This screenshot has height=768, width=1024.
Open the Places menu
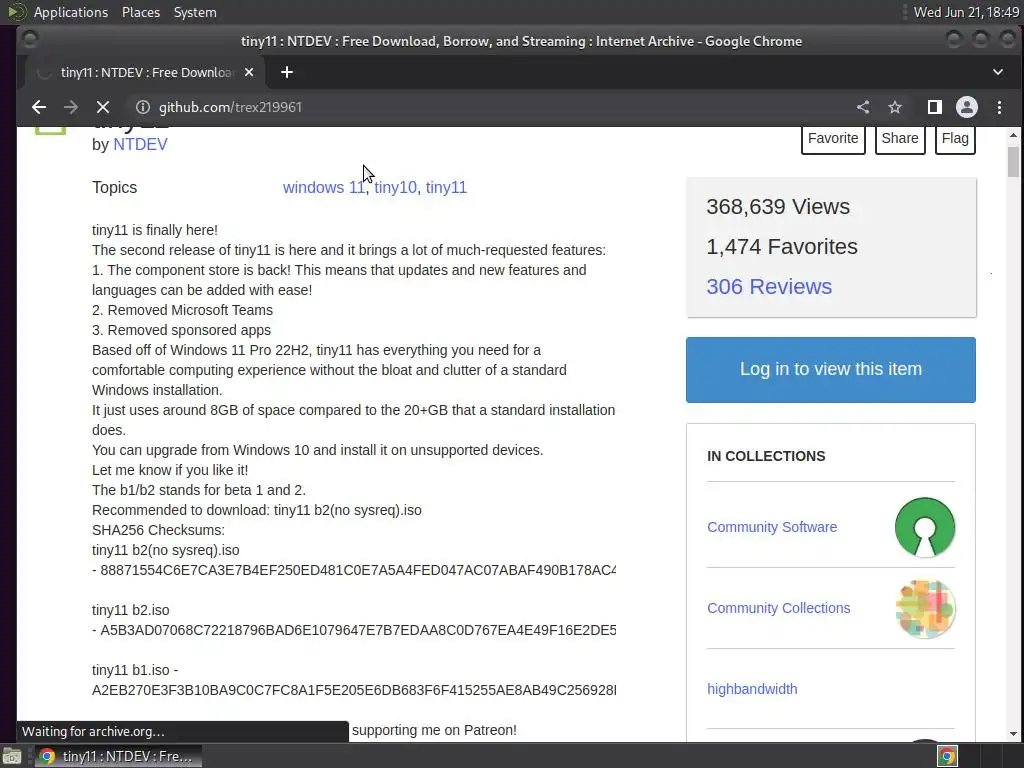(x=140, y=12)
